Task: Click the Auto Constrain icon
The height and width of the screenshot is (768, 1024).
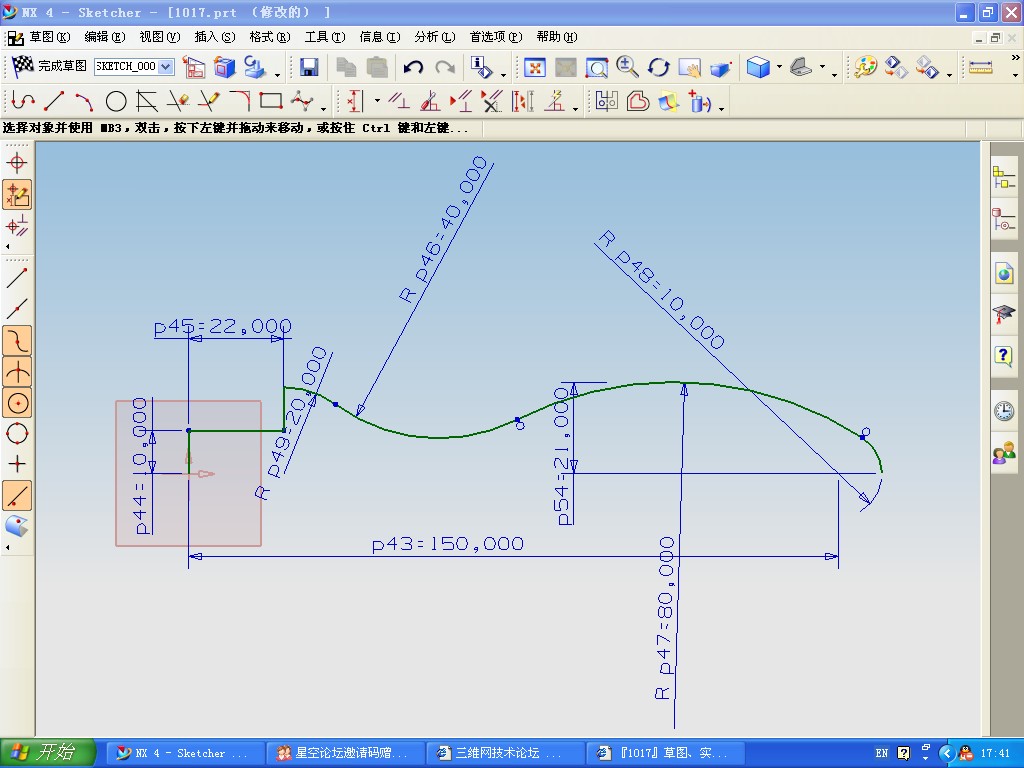Action: point(430,101)
